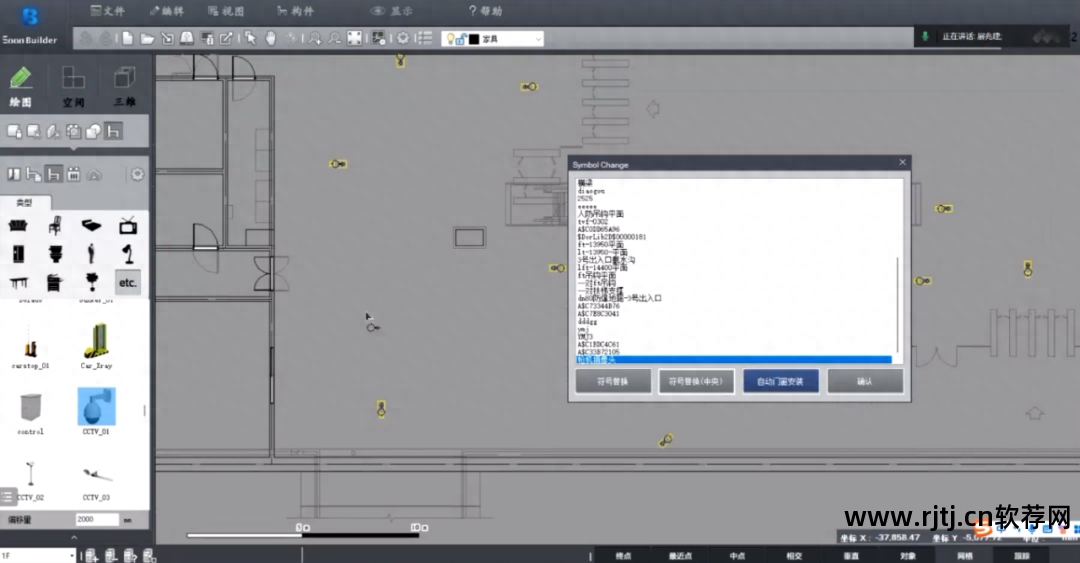
Task: Click the new file icon
Action: point(127,39)
